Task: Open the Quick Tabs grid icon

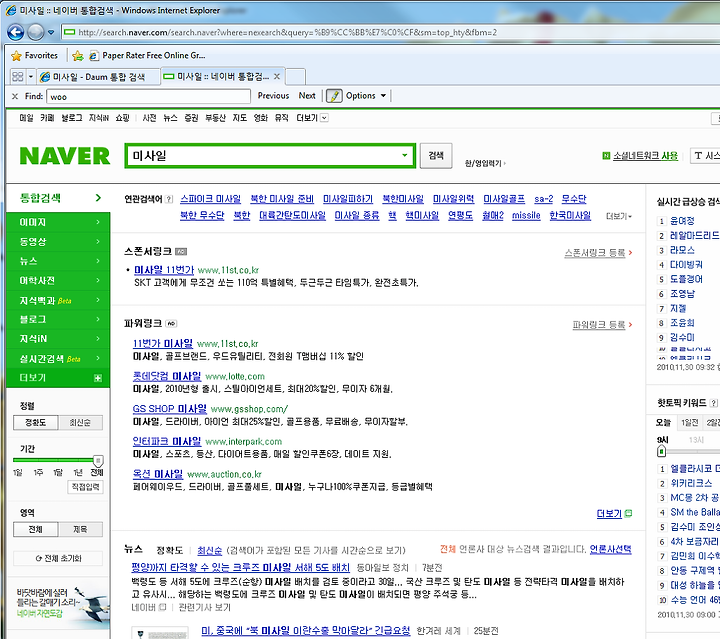Action: pyautogui.click(x=17, y=77)
